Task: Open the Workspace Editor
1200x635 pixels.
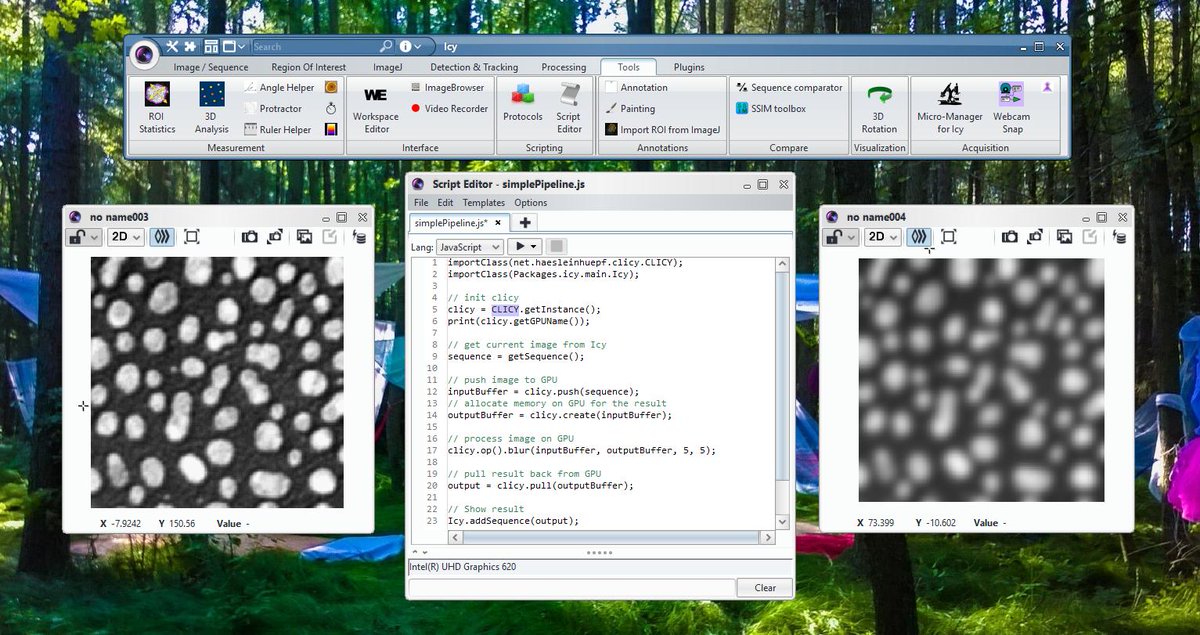Action: coord(376,108)
